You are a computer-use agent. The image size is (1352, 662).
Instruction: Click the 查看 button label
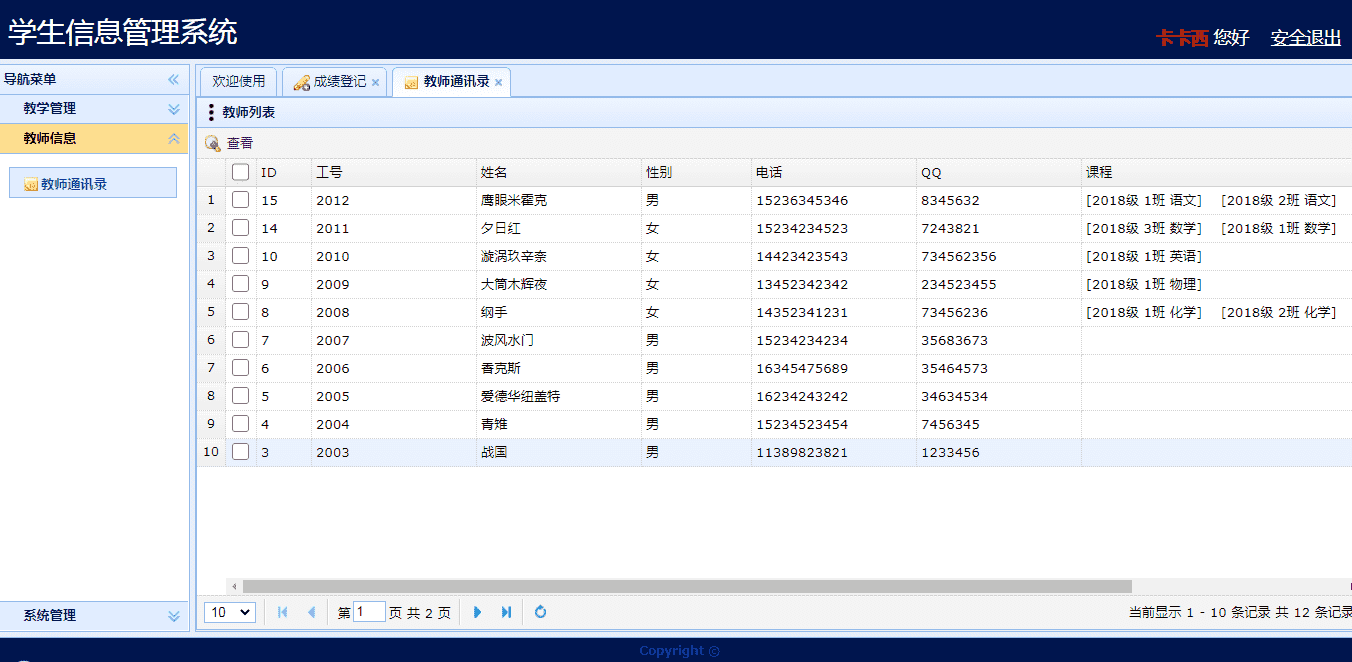click(x=240, y=144)
